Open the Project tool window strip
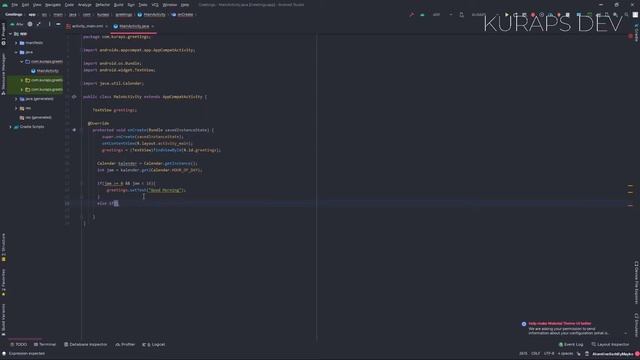 point(3,34)
